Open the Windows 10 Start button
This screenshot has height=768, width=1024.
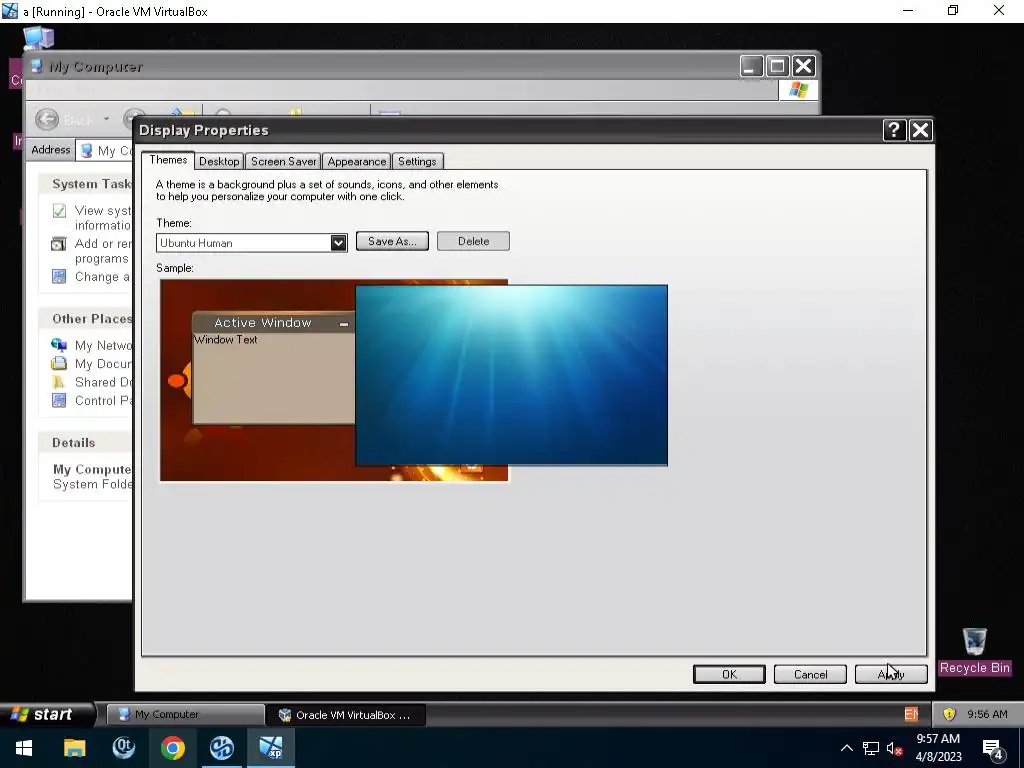24,748
